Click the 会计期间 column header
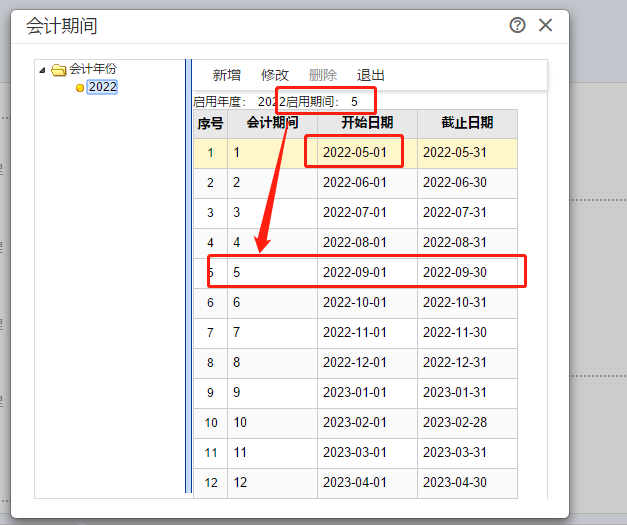 tap(272, 124)
